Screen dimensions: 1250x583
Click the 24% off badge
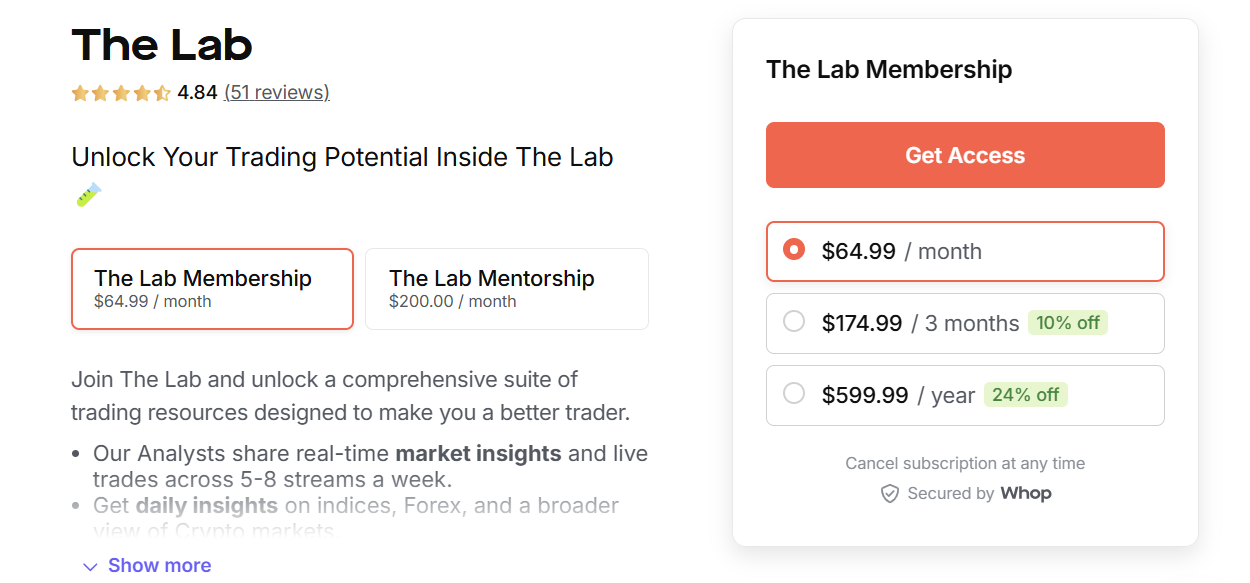1026,394
